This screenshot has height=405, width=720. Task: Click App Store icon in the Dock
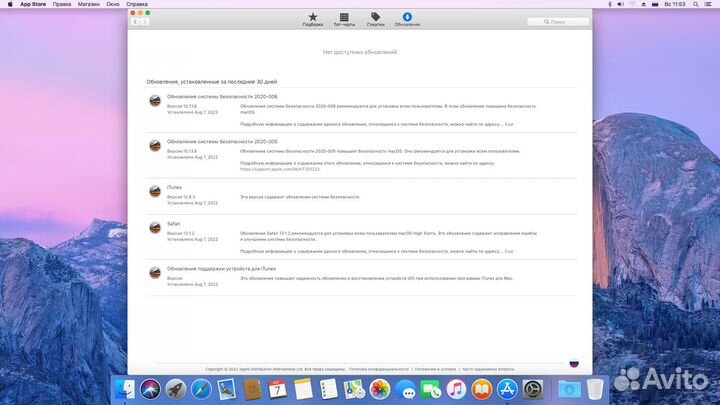[x=507, y=389]
